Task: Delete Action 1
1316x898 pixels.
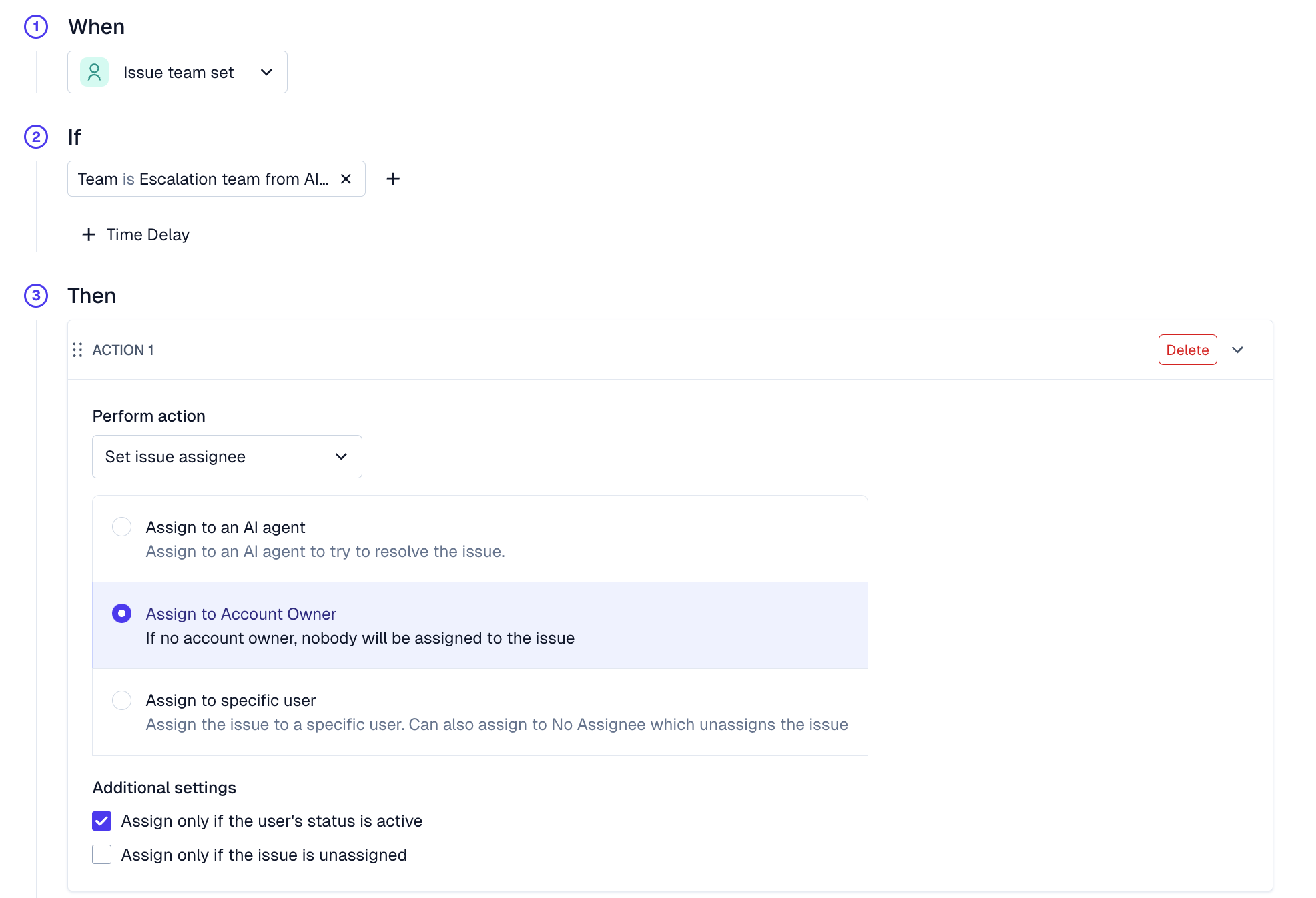Action: [x=1187, y=350]
